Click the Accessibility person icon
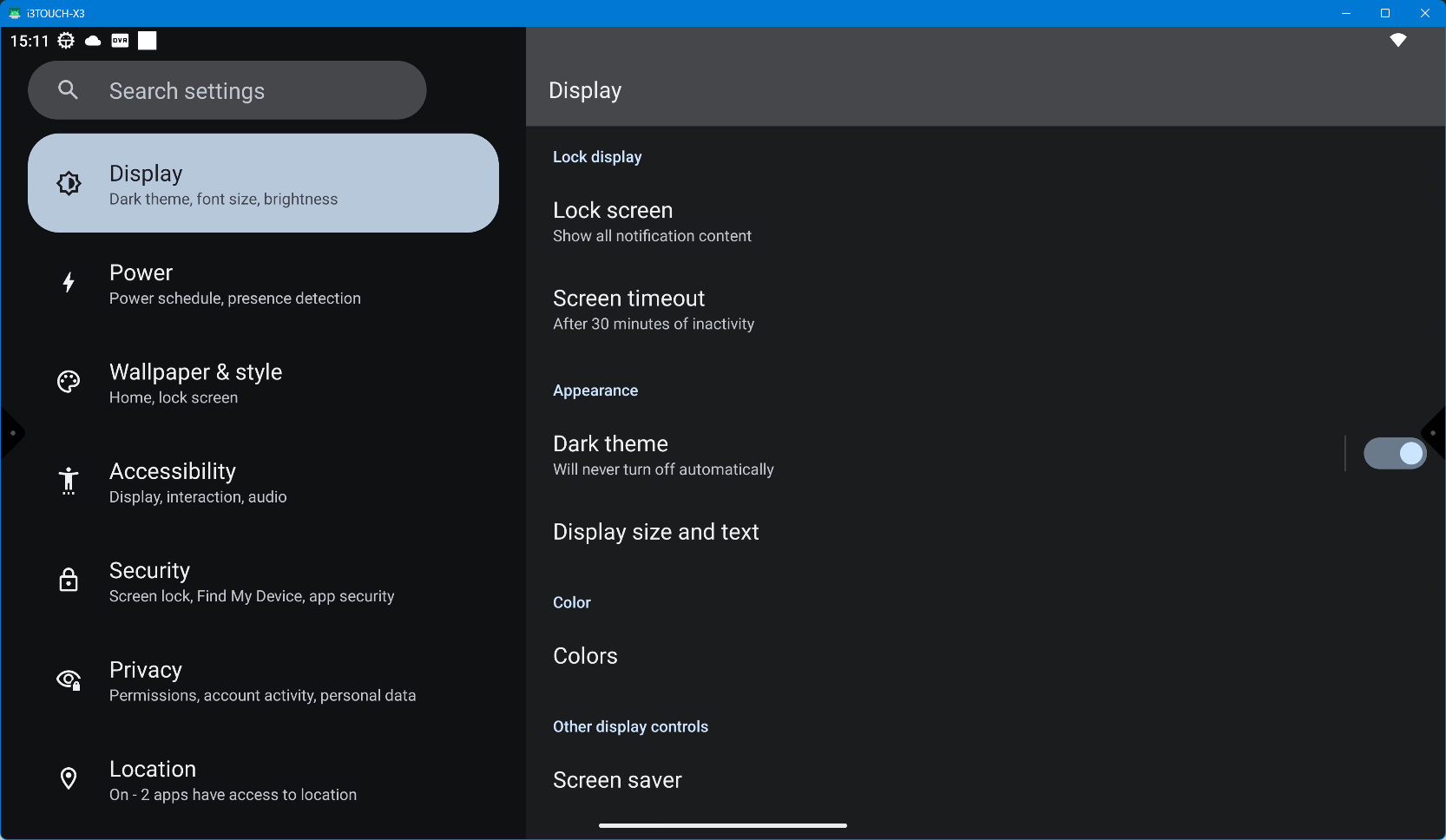Image resolution: width=1446 pixels, height=840 pixels. pos(69,481)
